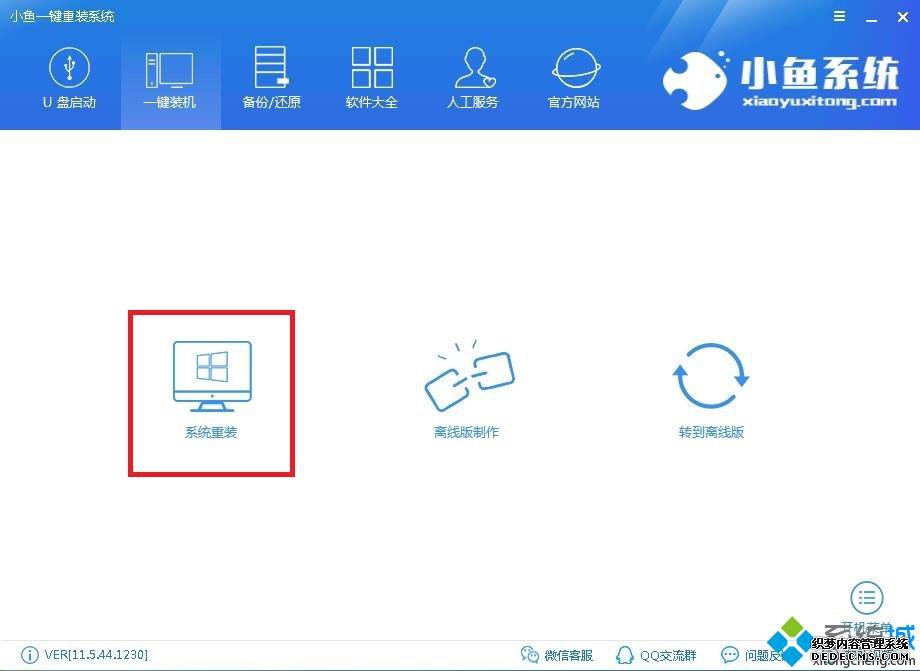The height and width of the screenshot is (671, 920).
Task: Open 人工服务 manual support
Action: tap(472, 79)
